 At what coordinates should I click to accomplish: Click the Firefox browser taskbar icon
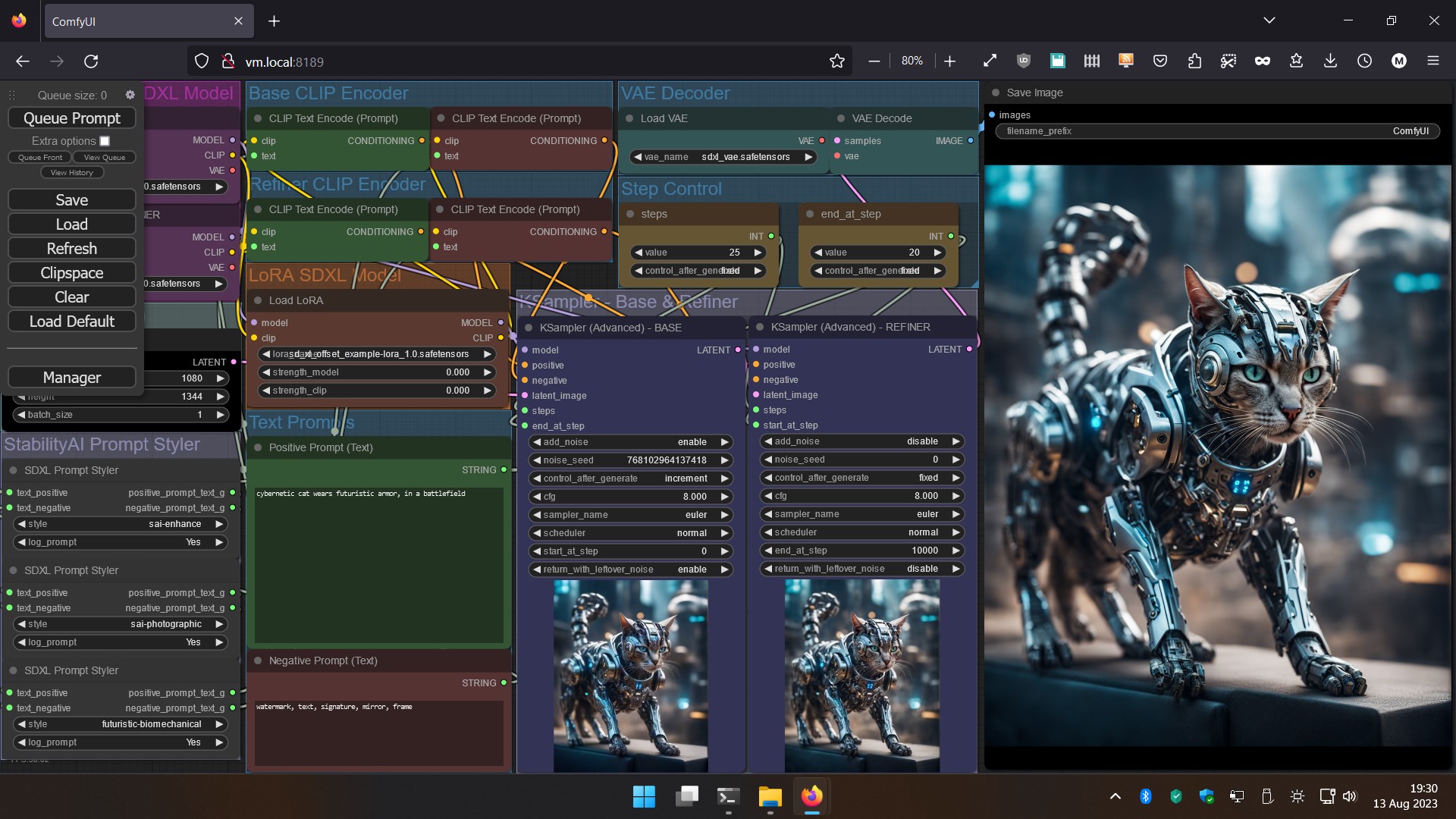click(x=812, y=796)
